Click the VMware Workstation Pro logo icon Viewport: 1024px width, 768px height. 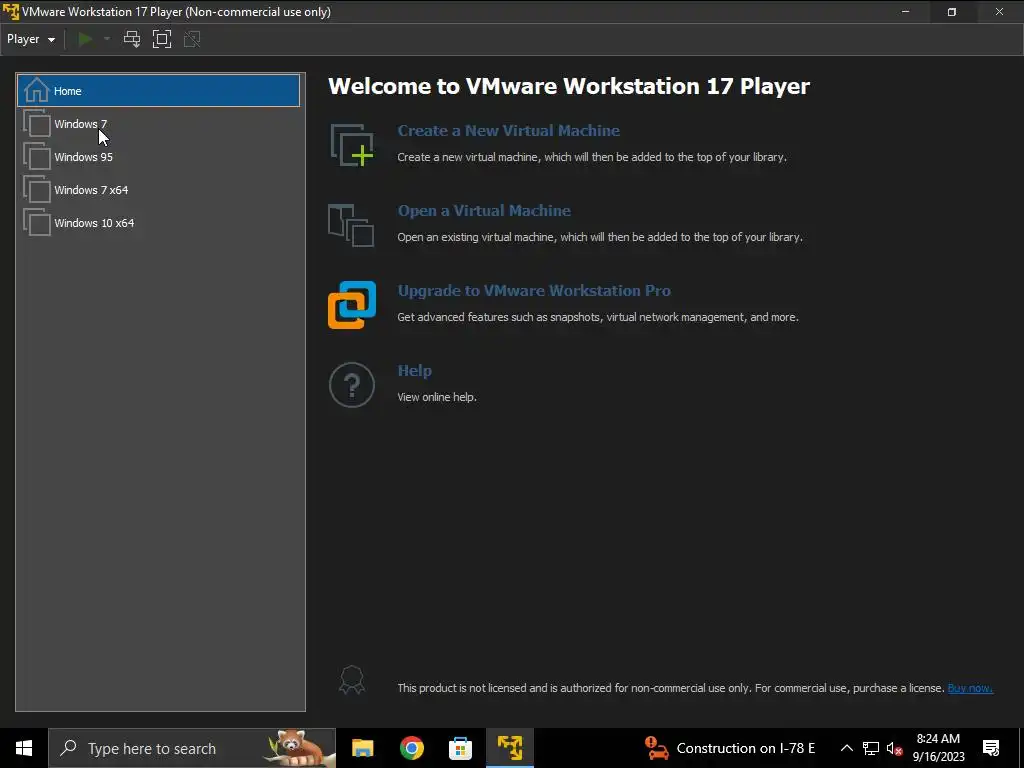pos(352,305)
